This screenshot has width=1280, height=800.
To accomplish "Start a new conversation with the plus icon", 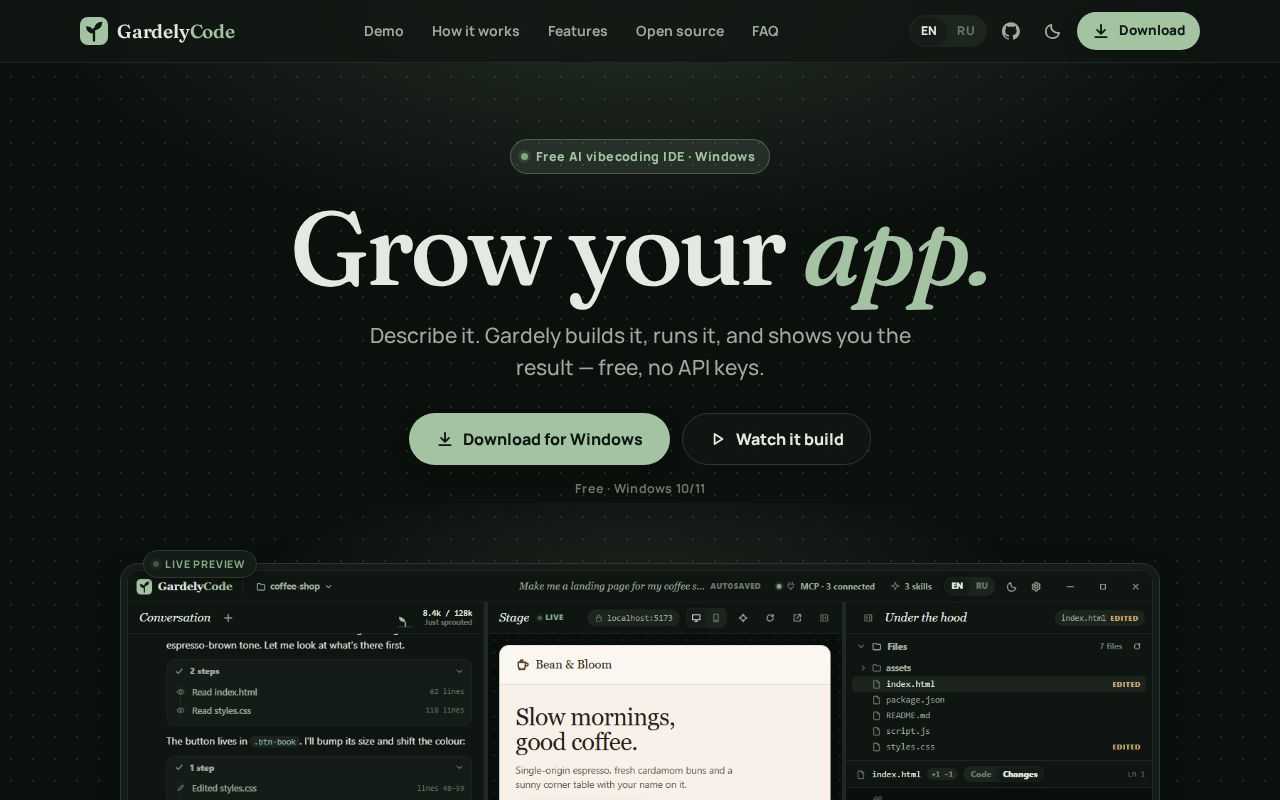I will [x=228, y=618].
